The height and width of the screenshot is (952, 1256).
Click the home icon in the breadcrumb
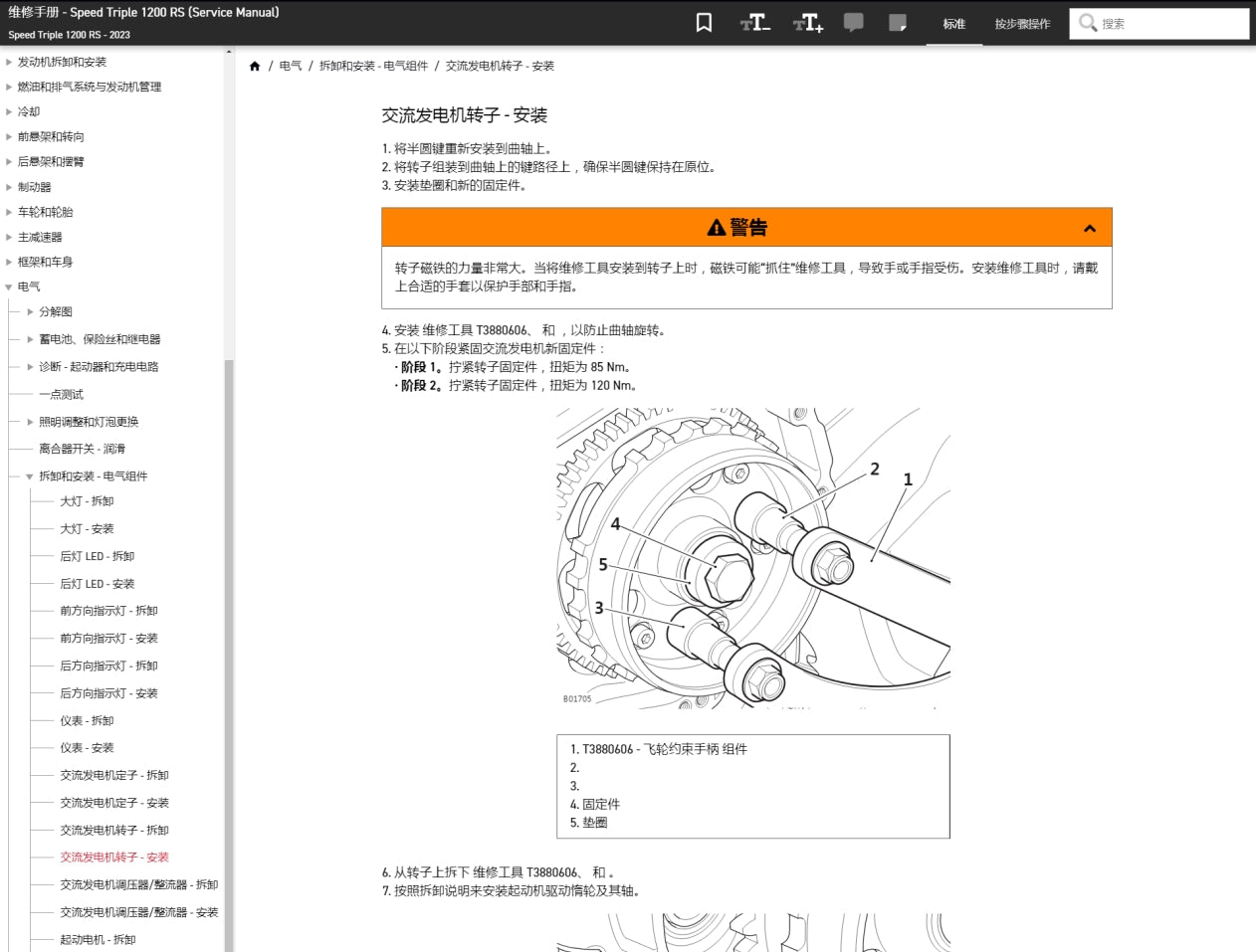coord(256,66)
